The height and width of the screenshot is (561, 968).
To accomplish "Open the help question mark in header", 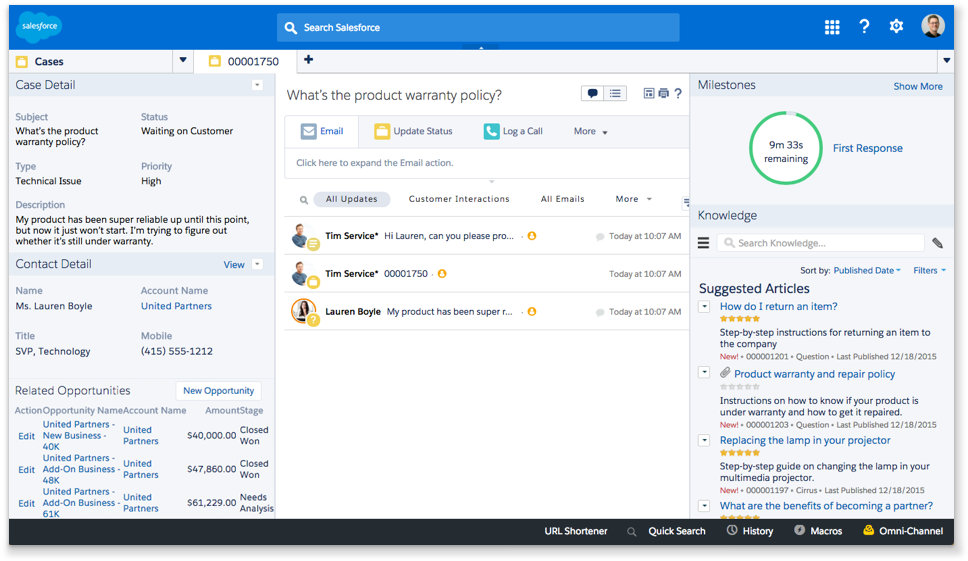I will 864,27.
